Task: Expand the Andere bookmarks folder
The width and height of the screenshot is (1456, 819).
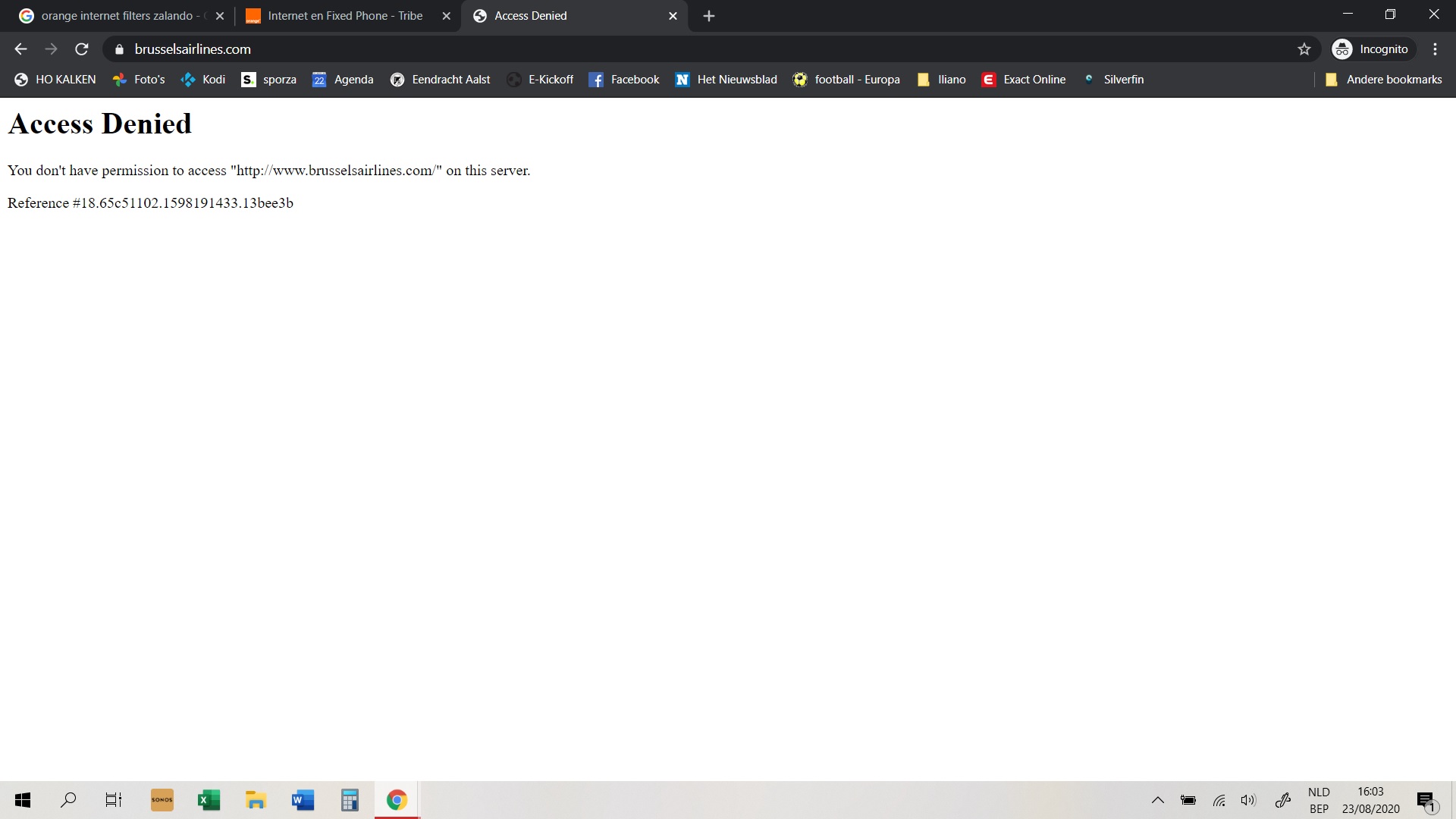Action: pyautogui.click(x=1383, y=80)
